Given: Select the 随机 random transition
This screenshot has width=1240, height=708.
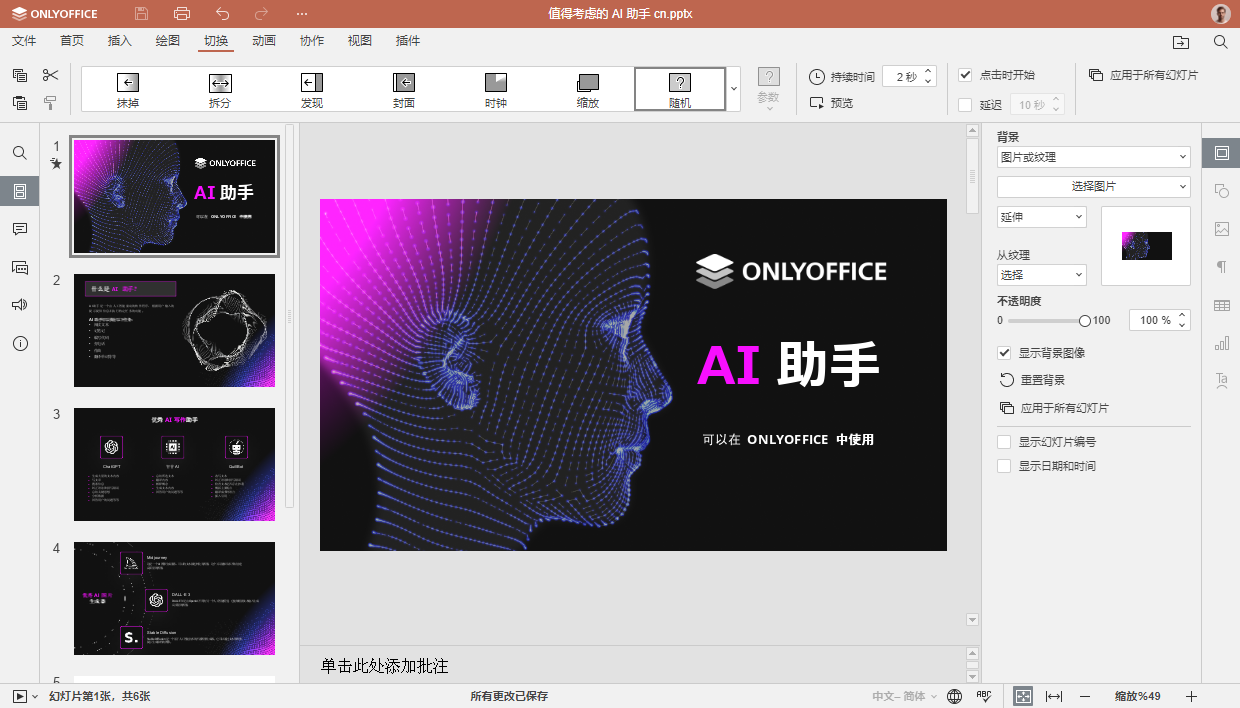Looking at the screenshot, I should click(x=680, y=89).
